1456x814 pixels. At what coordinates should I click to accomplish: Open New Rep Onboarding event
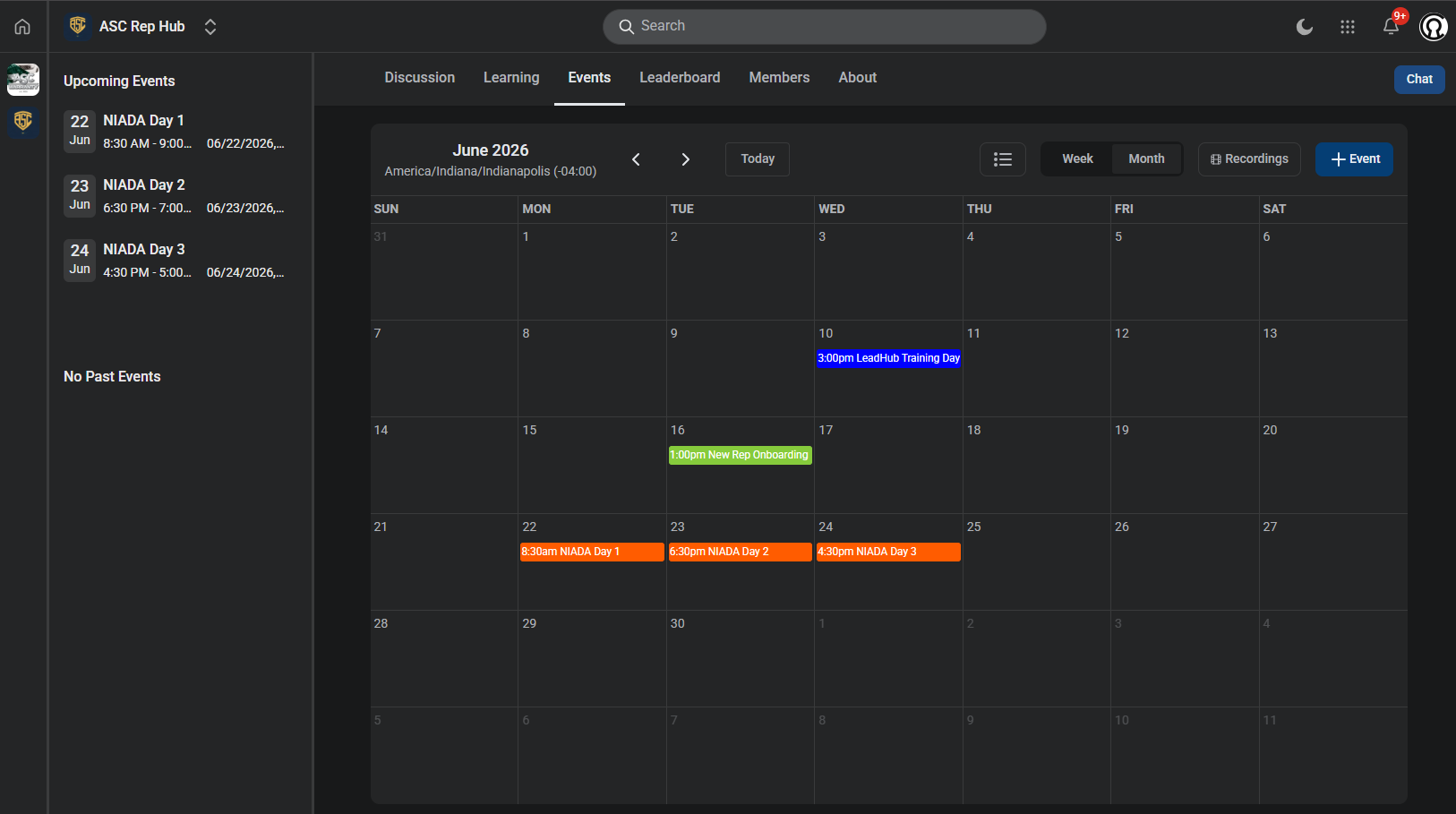741,455
